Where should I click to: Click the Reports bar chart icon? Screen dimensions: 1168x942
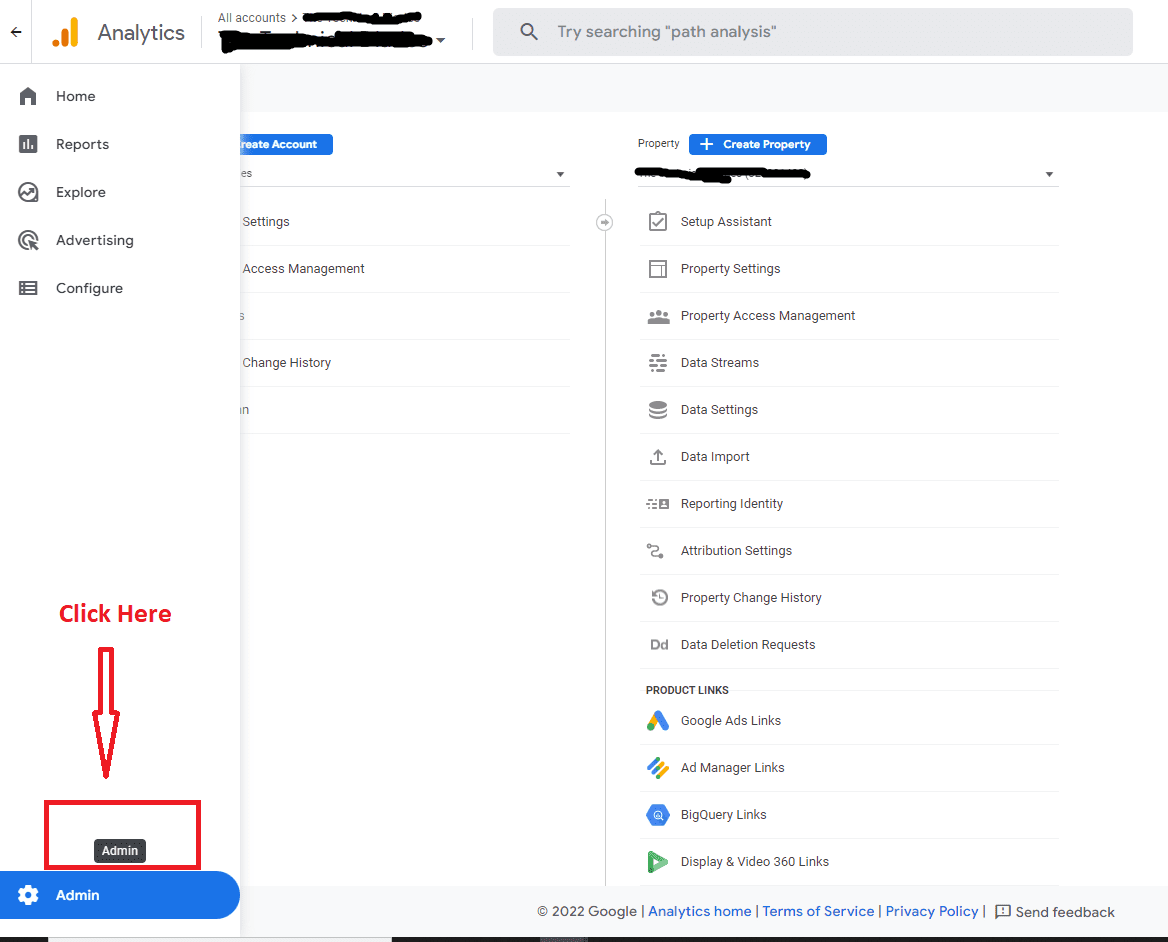[x=28, y=144]
